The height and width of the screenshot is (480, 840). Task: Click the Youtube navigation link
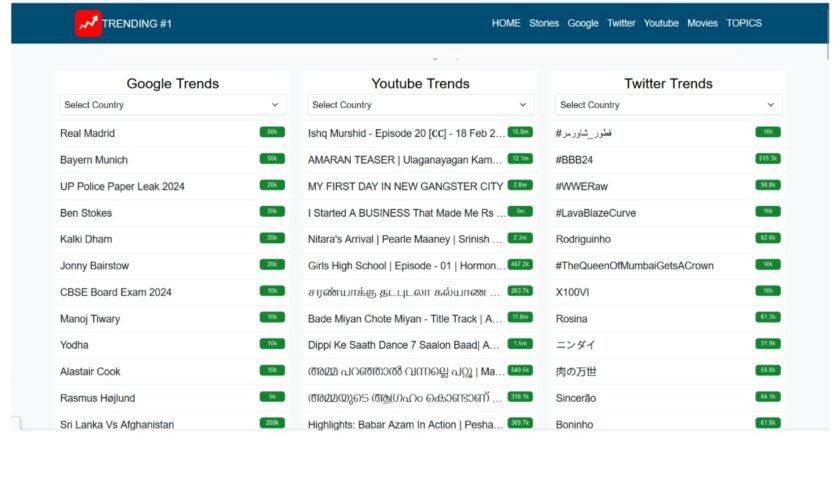pos(661,23)
